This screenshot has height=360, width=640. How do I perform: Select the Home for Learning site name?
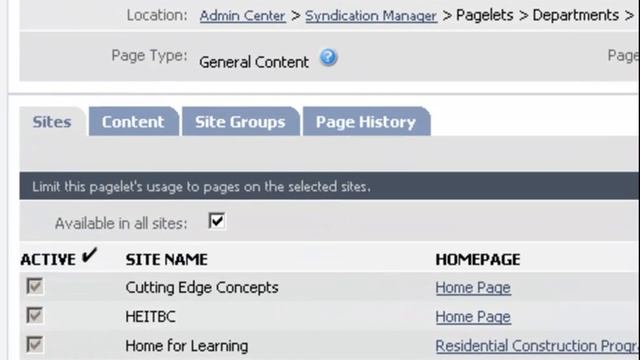pyautogui.click(x=187, y=346)
